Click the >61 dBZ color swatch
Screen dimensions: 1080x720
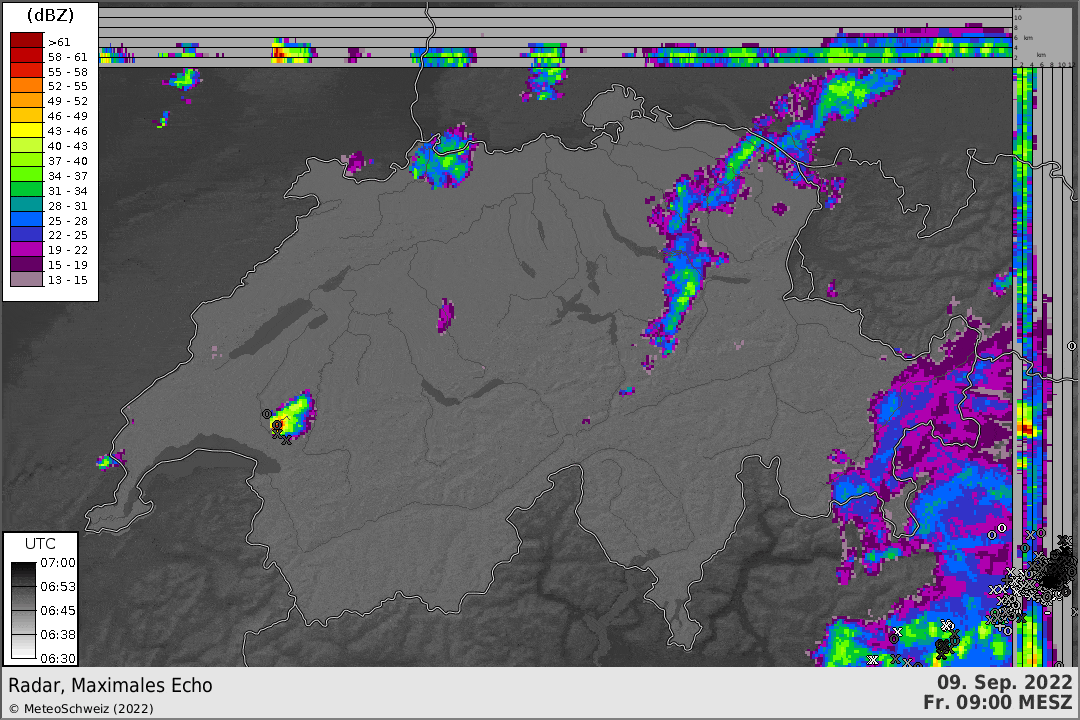(26, 41)
